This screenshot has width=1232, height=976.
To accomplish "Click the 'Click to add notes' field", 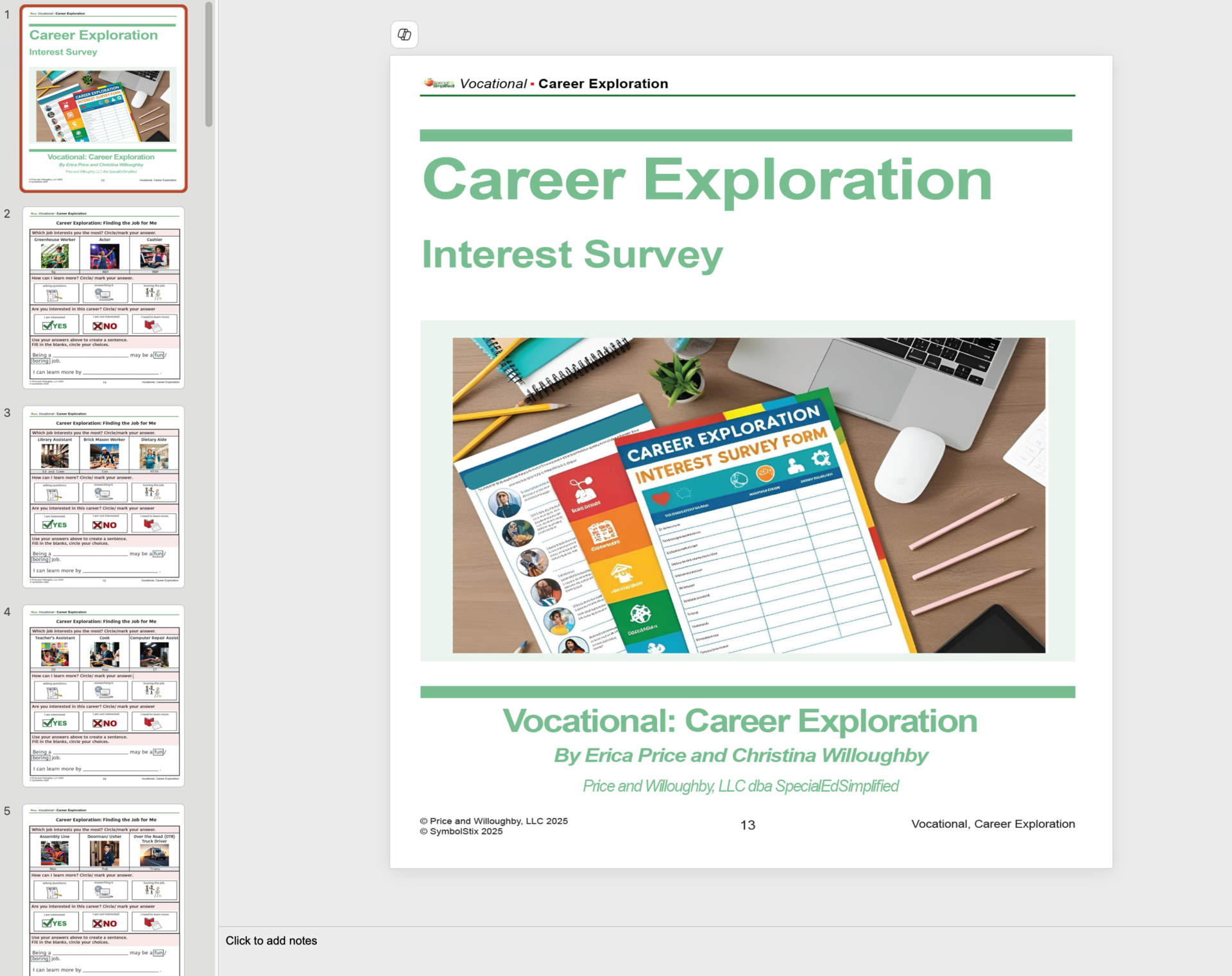I will 271,941.
